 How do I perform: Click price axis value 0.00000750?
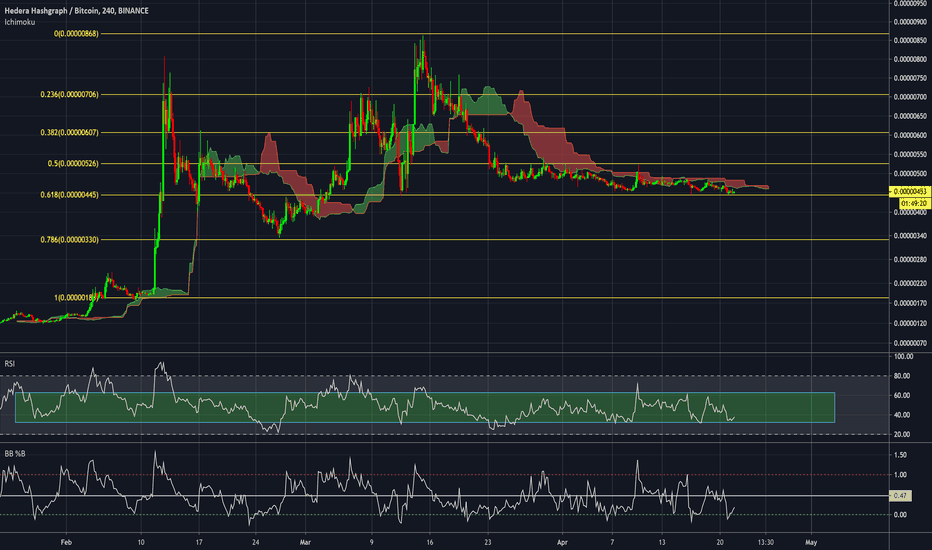[909, 78]
